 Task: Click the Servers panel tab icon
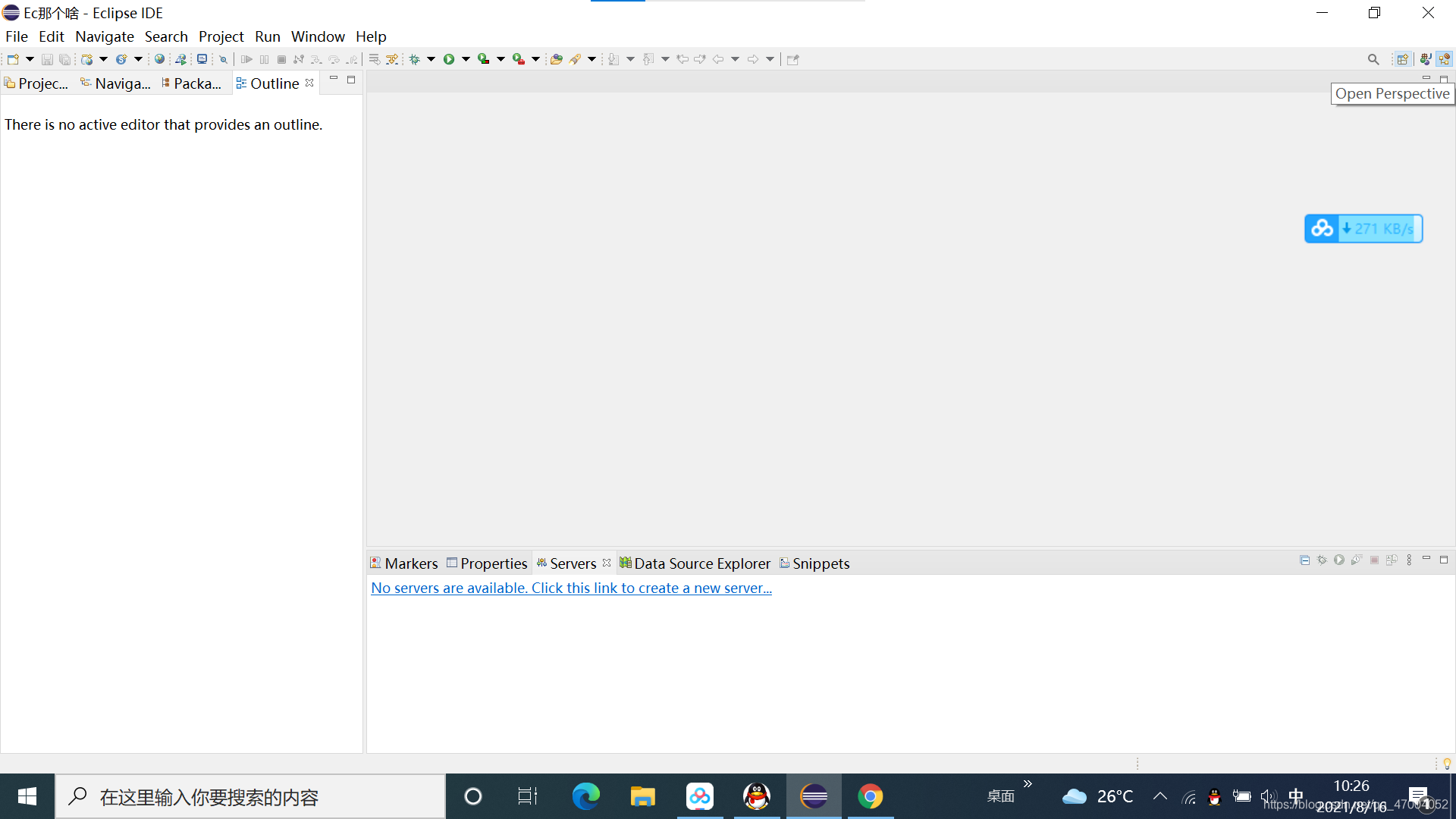(542, 563)
